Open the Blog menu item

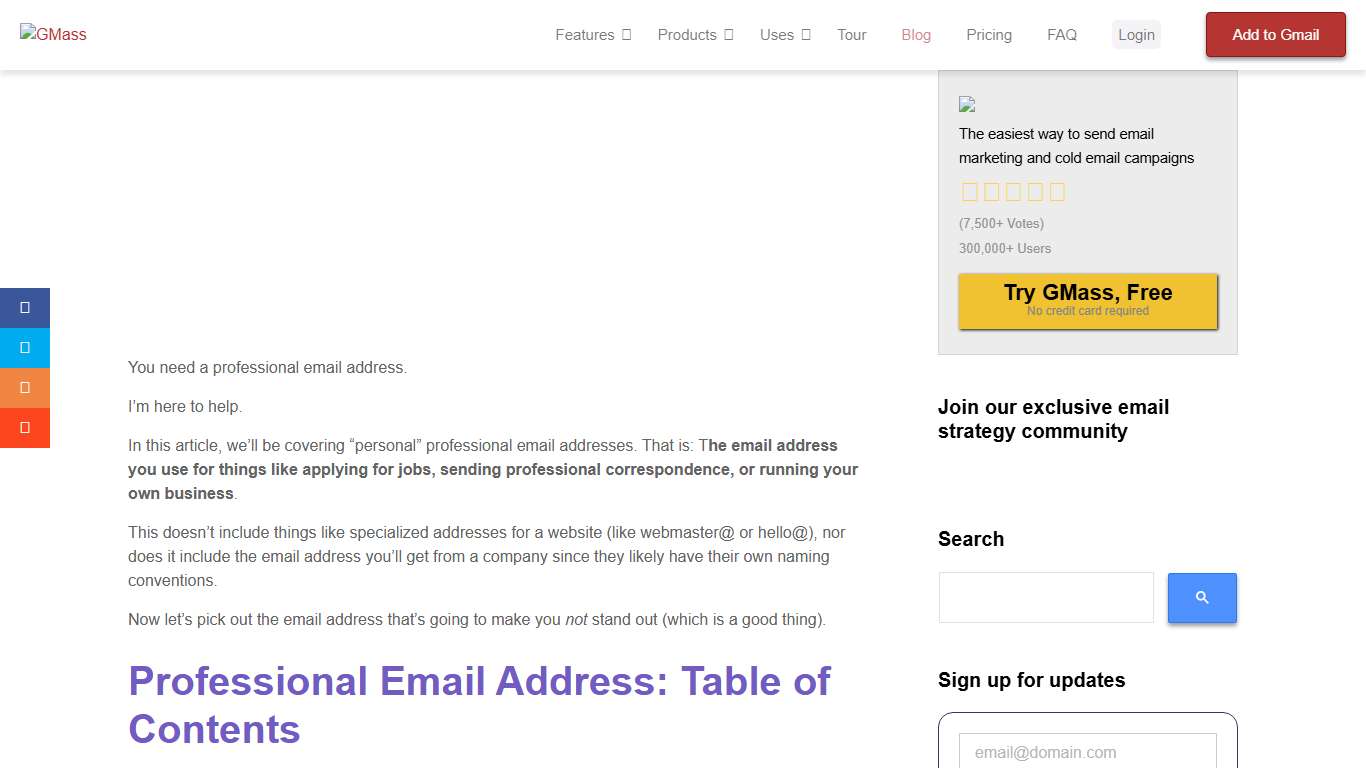click(x=915, y=34)
